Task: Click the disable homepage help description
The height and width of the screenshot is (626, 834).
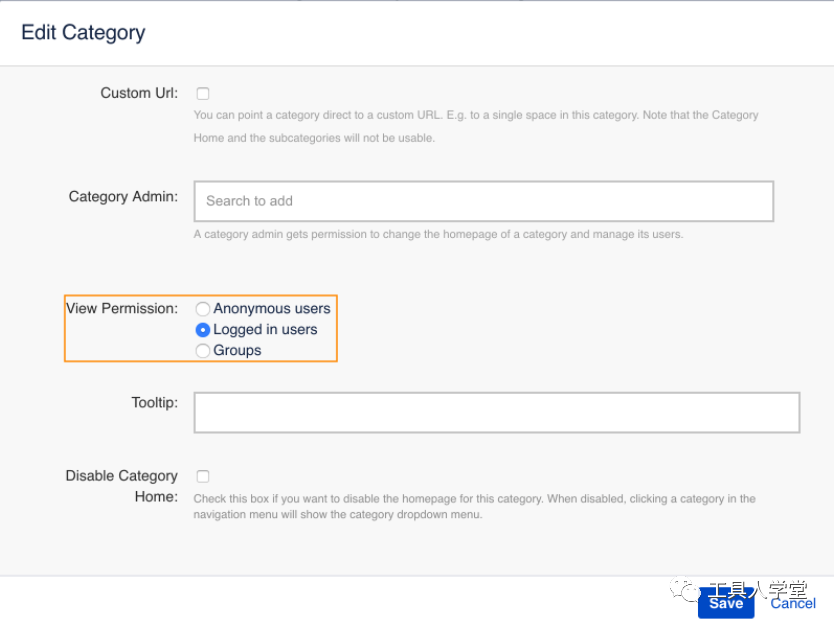Action: click(x=474, y=507)
